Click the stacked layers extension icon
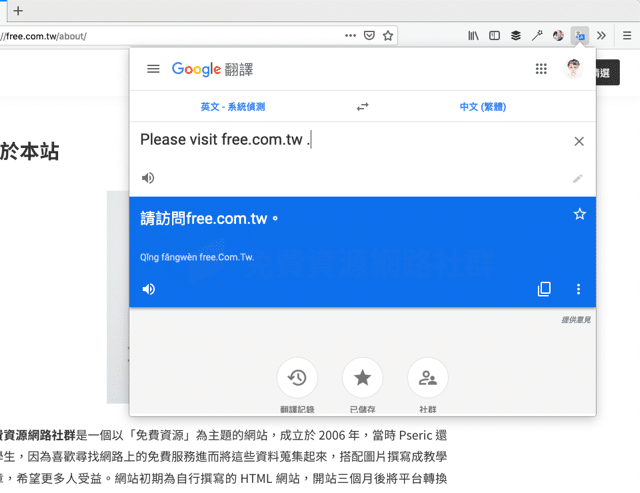 point(516,36)
